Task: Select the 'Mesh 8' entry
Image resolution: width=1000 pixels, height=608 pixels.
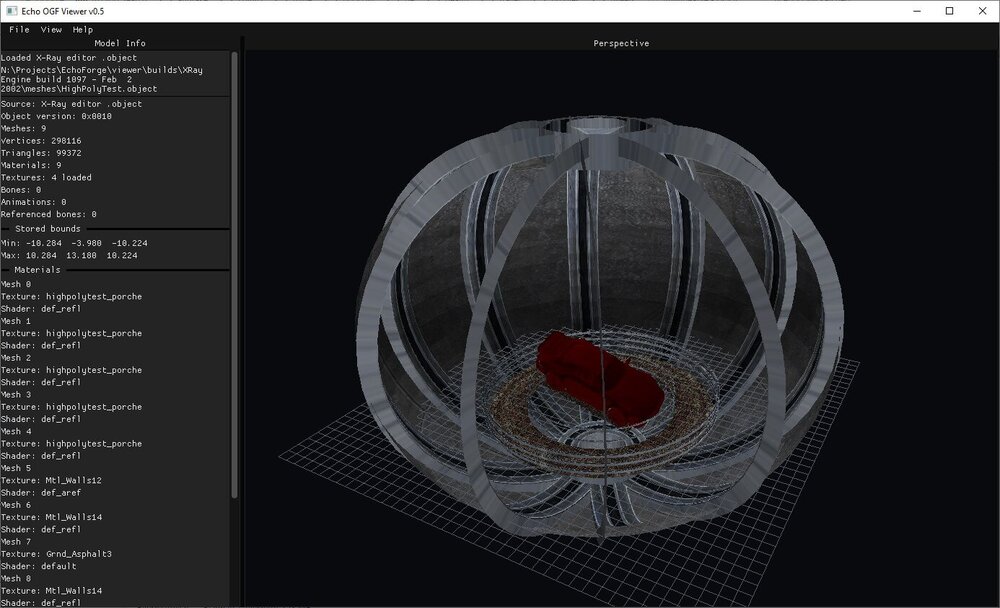Action: (16, 579)
